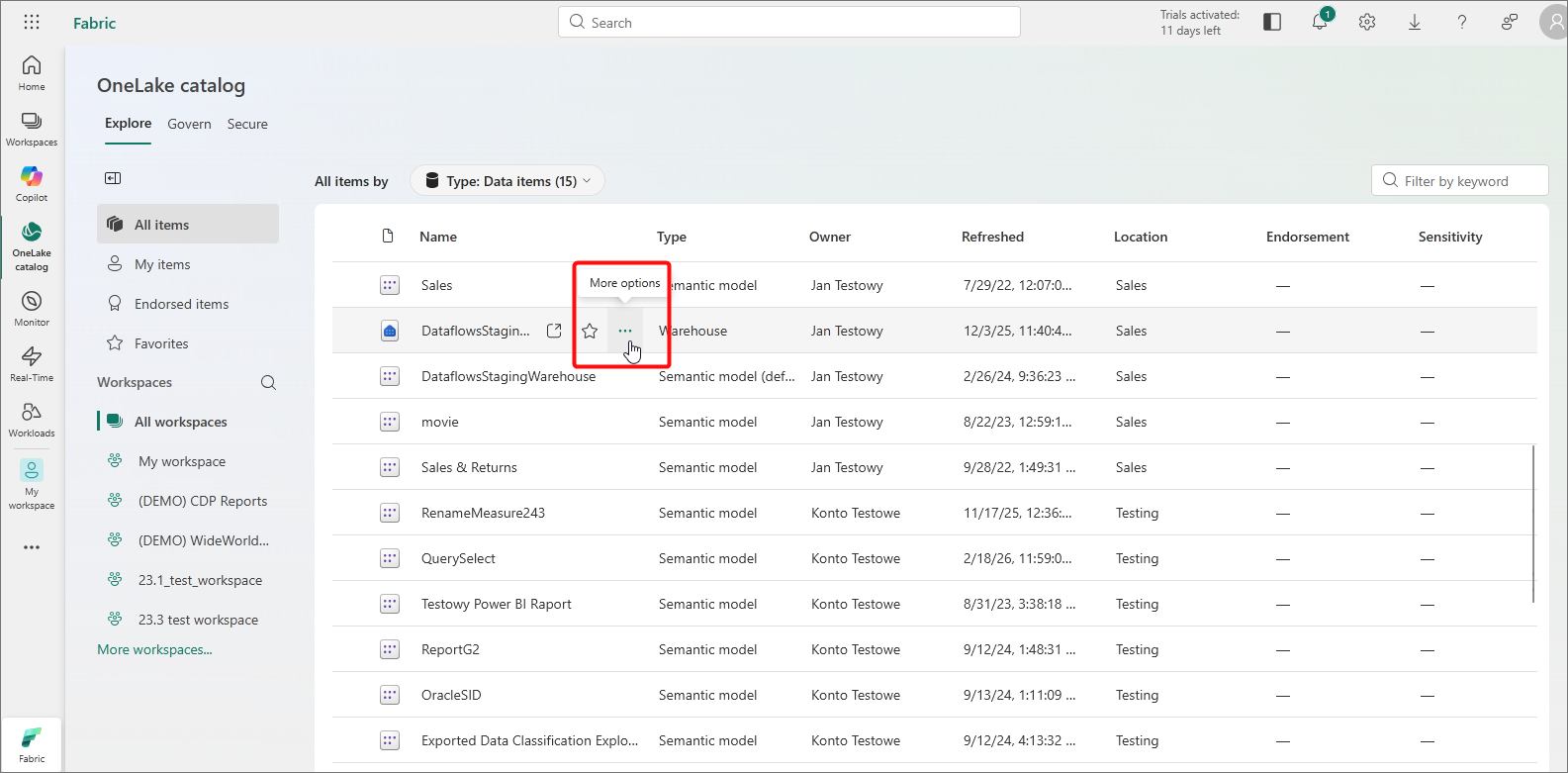This screenshot has width=1568, height=773.
Task: Open ReportG2 item
Action: (x=450, y=649)
